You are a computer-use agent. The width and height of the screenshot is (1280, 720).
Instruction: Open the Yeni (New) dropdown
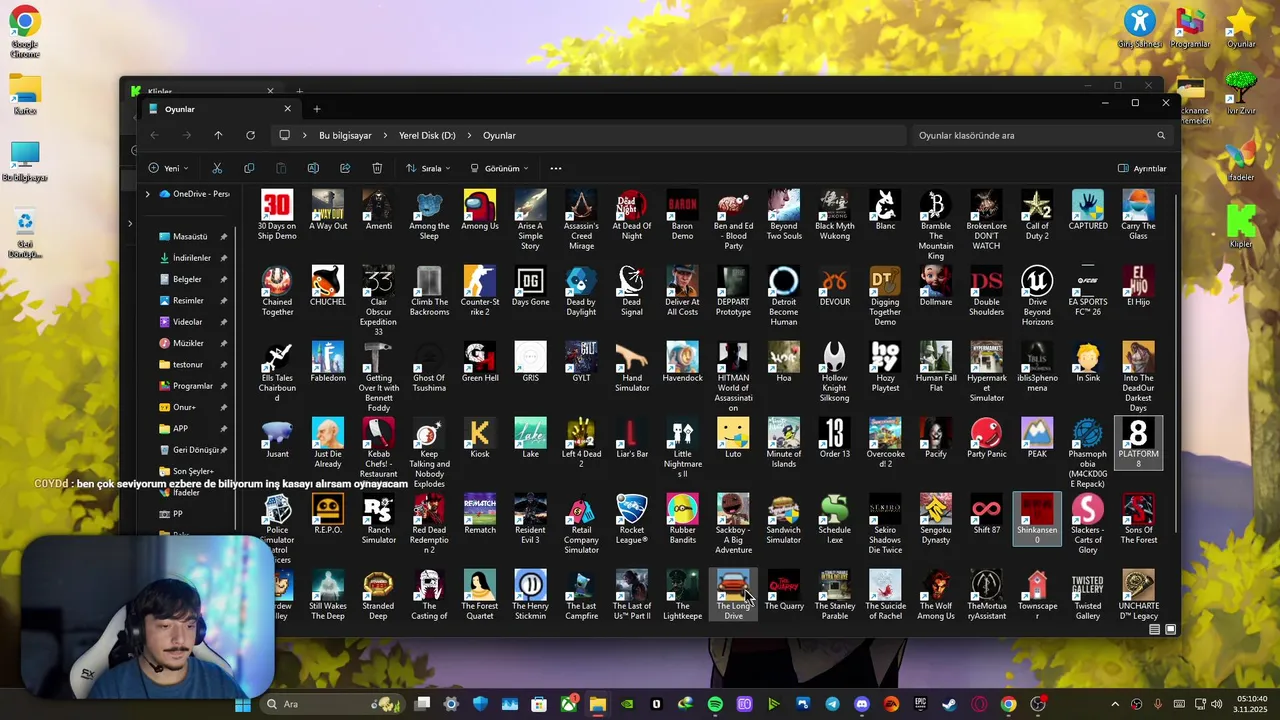click(x=168, y=168)
